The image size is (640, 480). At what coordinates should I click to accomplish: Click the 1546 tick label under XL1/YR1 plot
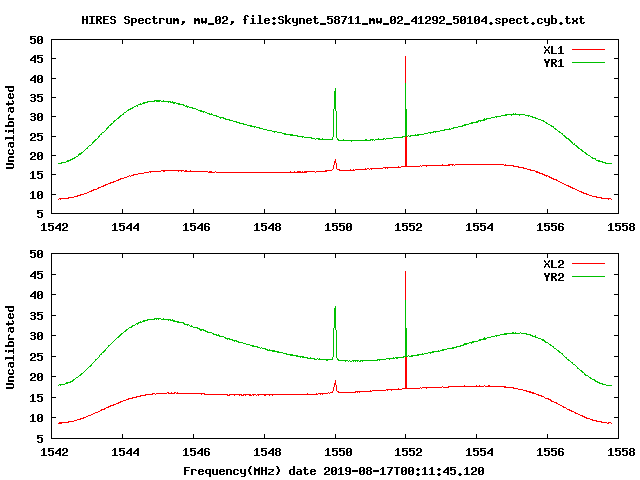[x=196, y=227]
